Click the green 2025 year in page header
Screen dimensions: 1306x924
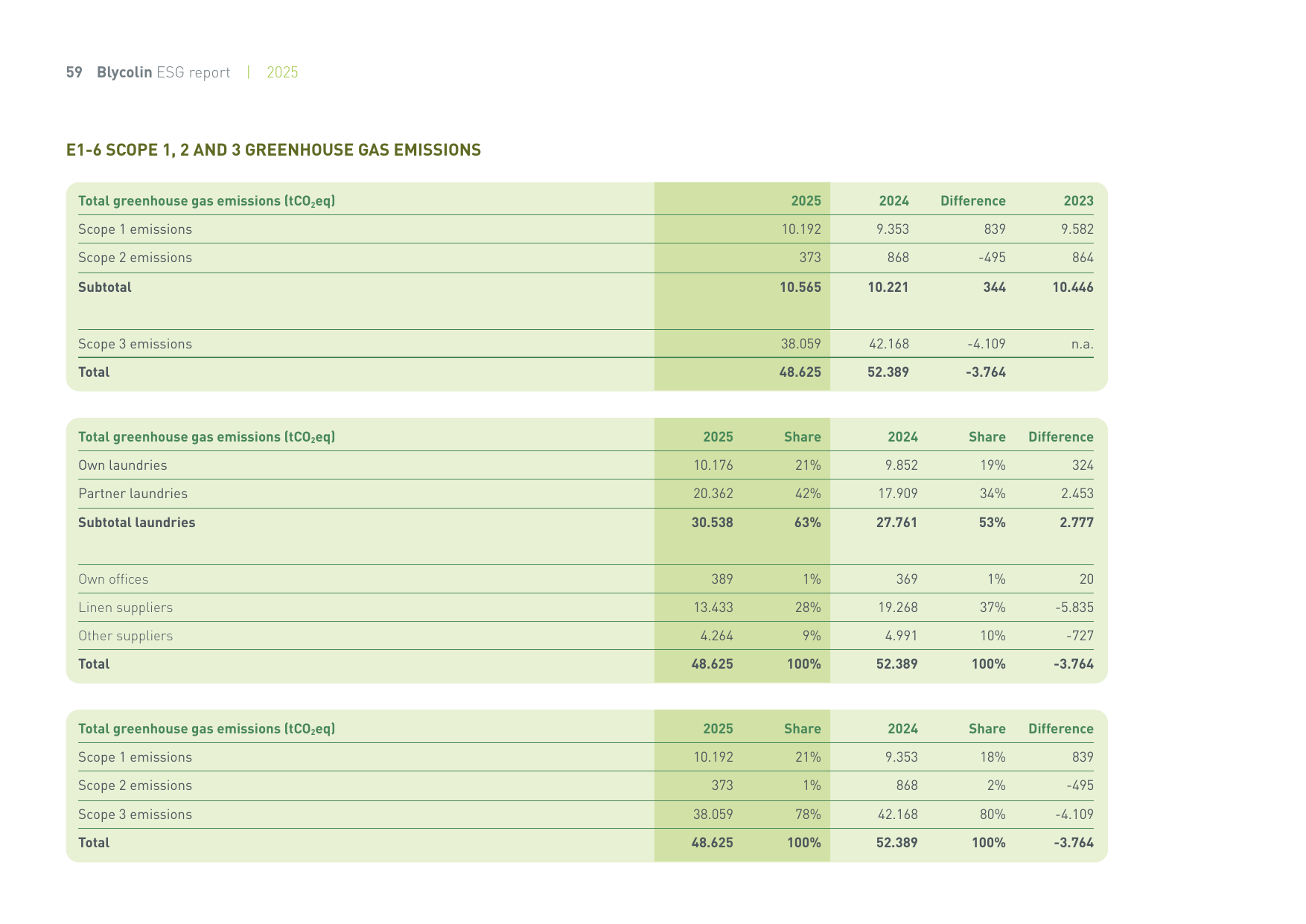pos(282,72)
